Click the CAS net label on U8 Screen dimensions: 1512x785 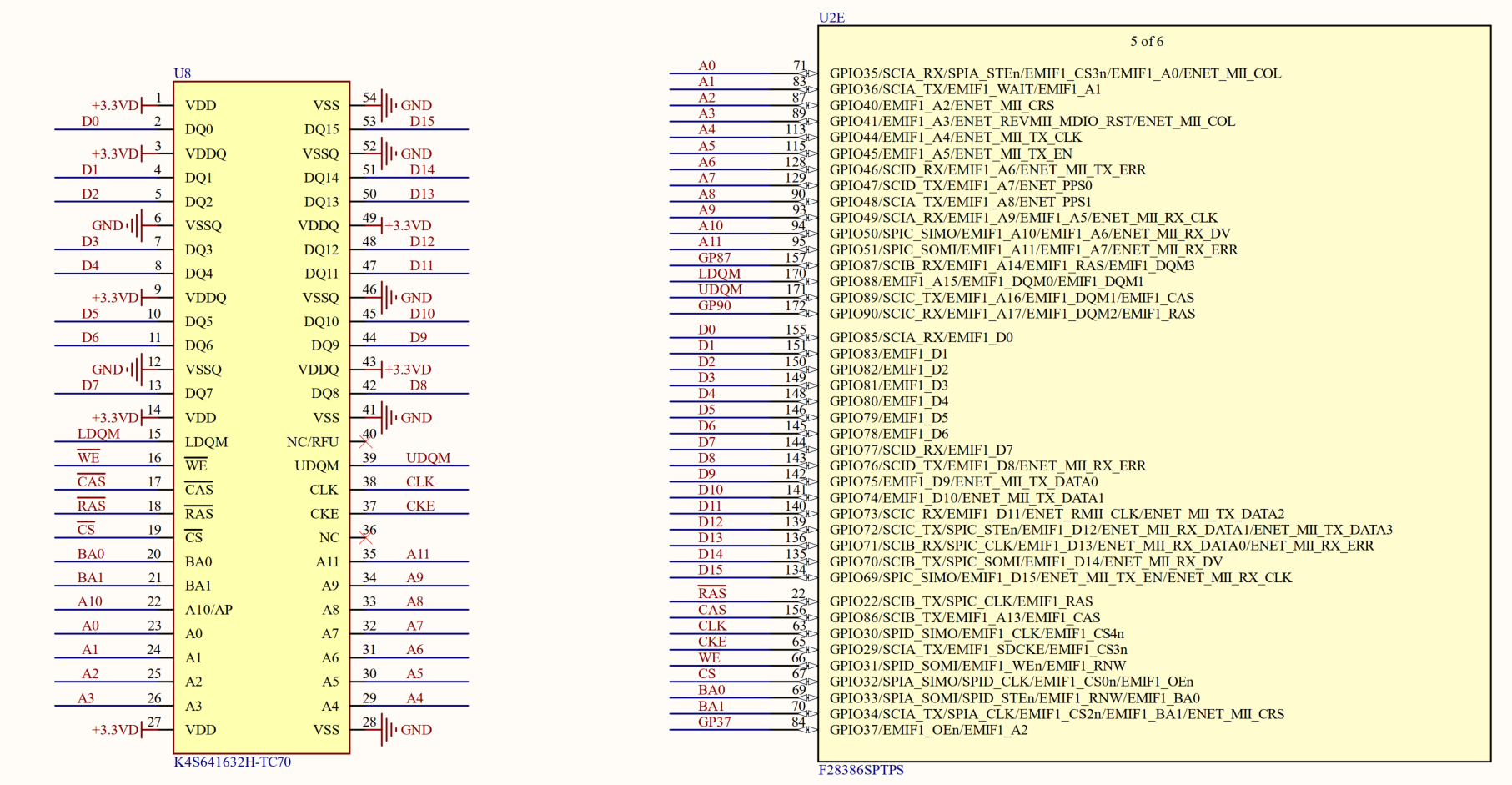[x=89, y=481]
